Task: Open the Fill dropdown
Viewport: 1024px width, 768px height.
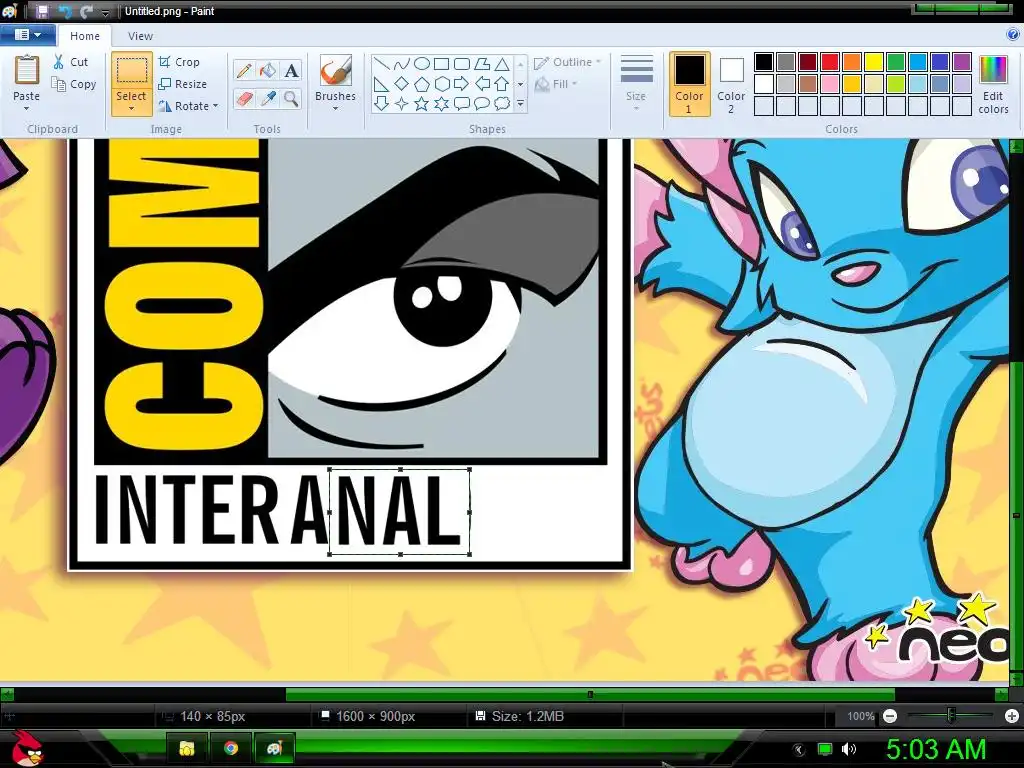Action: point(556,84)
